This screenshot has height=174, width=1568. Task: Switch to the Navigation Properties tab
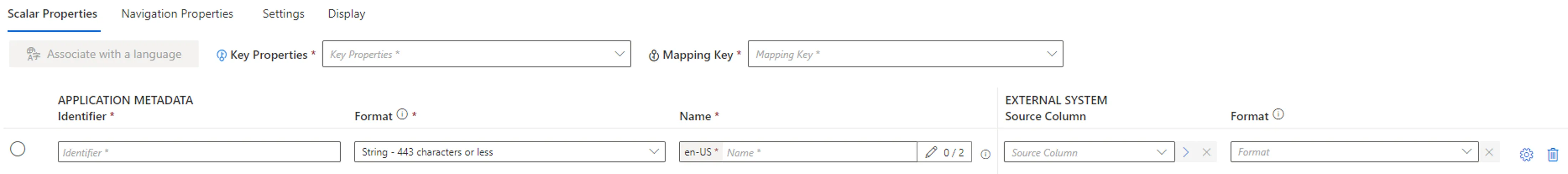[177, 14]
